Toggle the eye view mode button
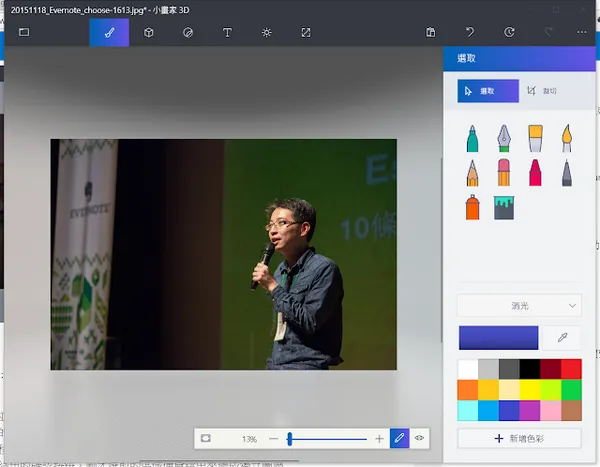The height and width of the screenshot is (467, 600). (x=420, y=438)
